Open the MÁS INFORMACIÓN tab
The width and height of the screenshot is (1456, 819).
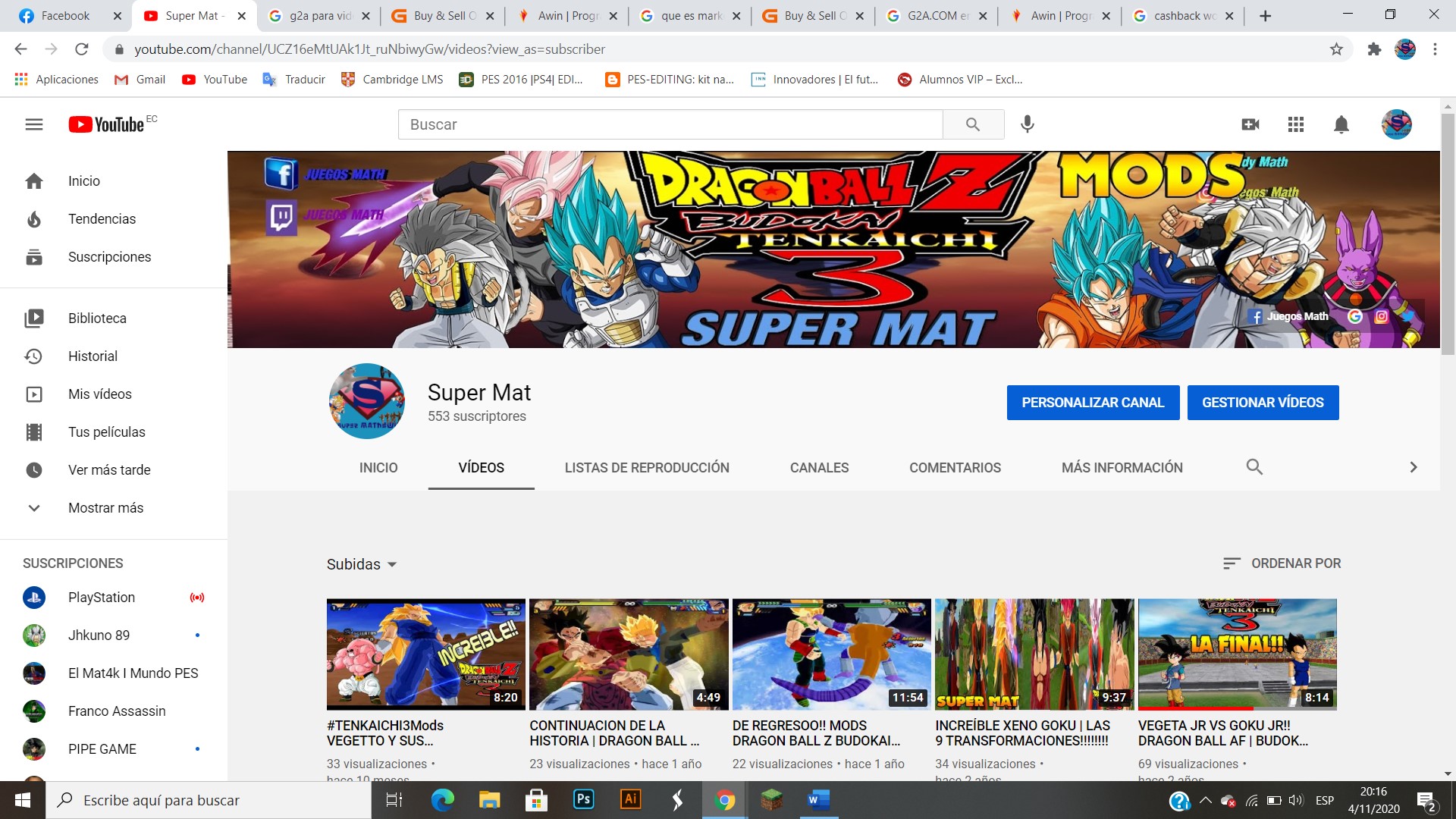(x=1122, y=468)
